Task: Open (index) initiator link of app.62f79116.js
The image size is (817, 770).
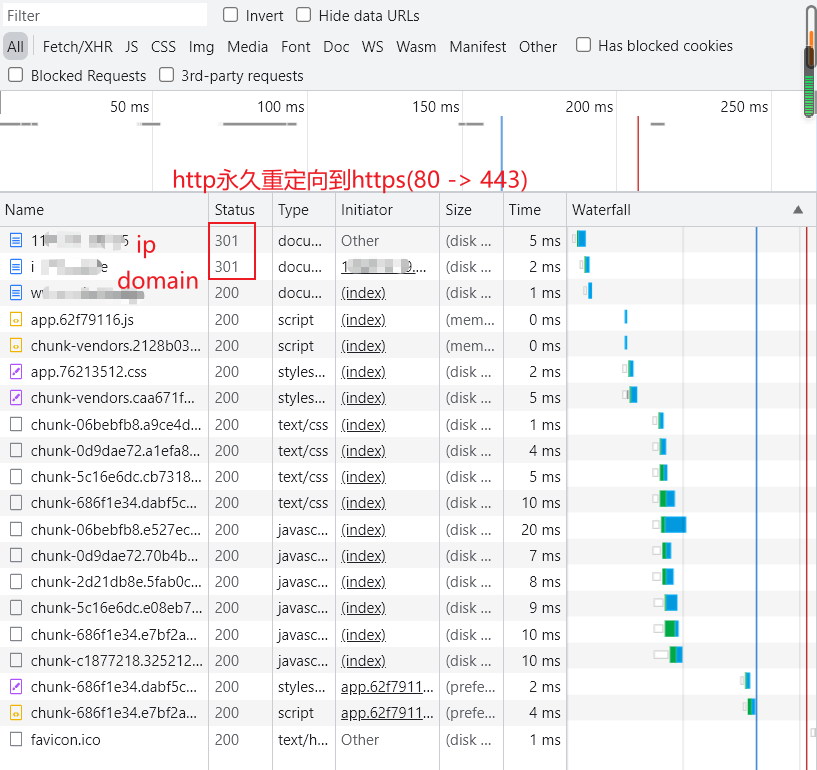Action: [x=363, y=320]
